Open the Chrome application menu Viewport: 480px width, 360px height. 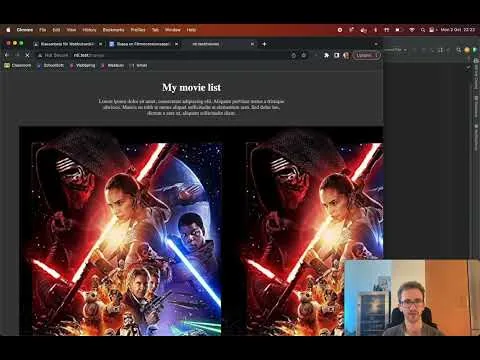(25, 30)
